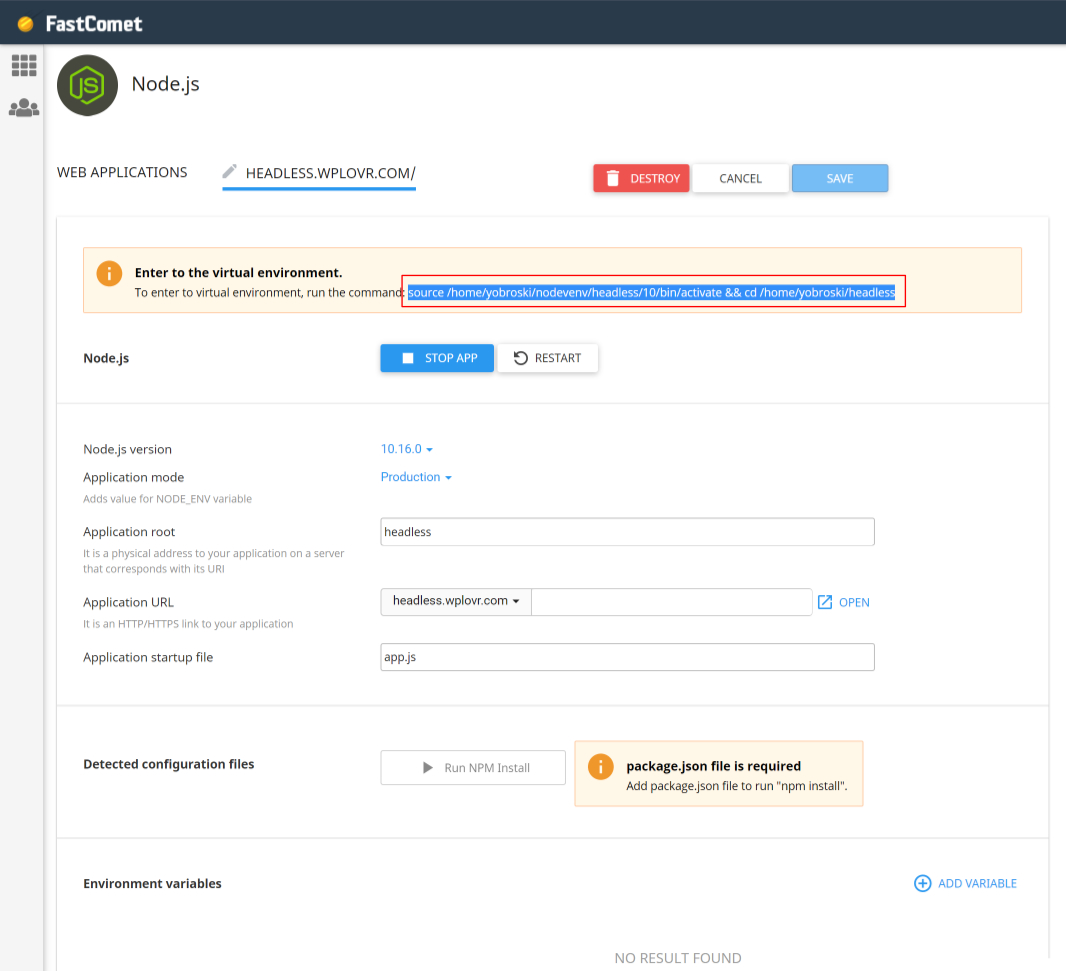Click the FastComet logo in header
This screenshot has width=1066, height=971.
[x=80, y=23]
